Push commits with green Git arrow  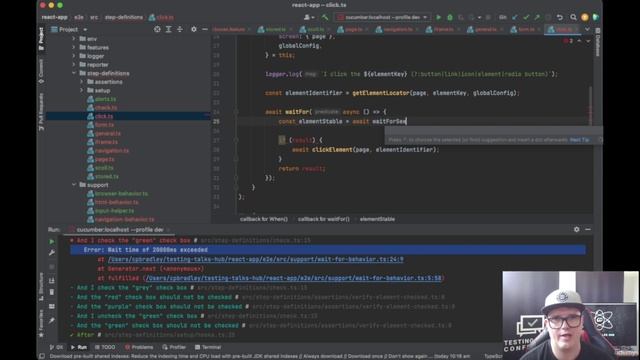click(x=537, y=18)
